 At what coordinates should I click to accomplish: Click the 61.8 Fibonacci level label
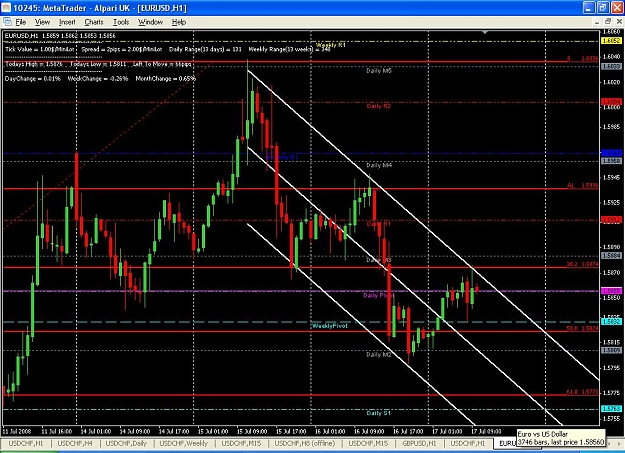point(582,392)
